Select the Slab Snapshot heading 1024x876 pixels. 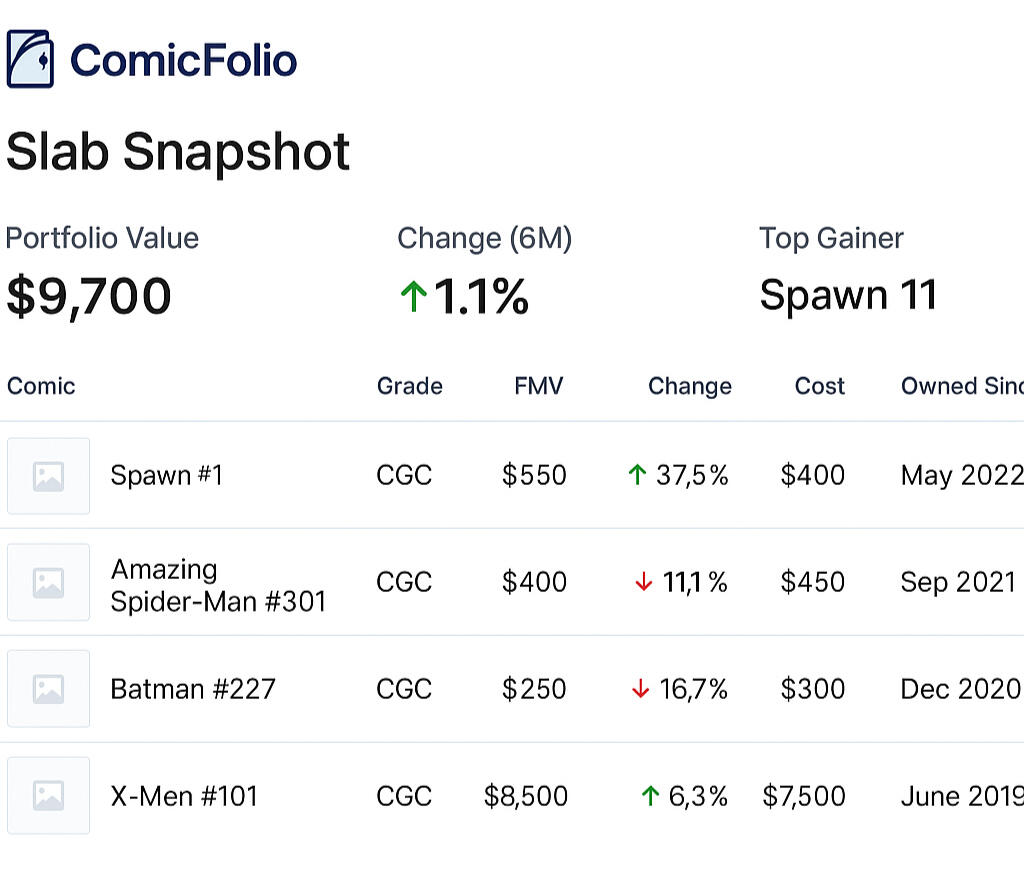[x=177, y=152]
